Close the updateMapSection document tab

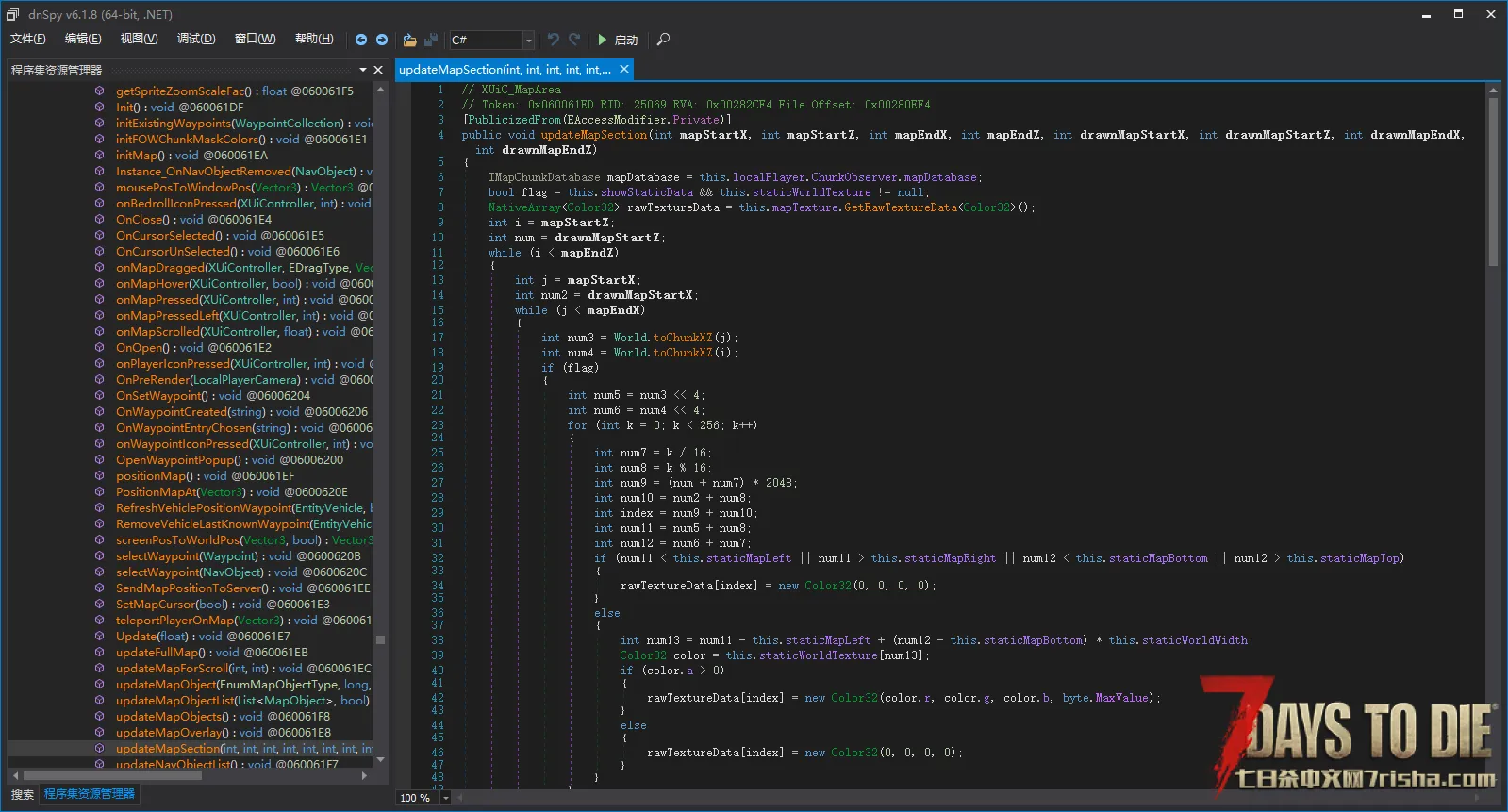[624, 70]
